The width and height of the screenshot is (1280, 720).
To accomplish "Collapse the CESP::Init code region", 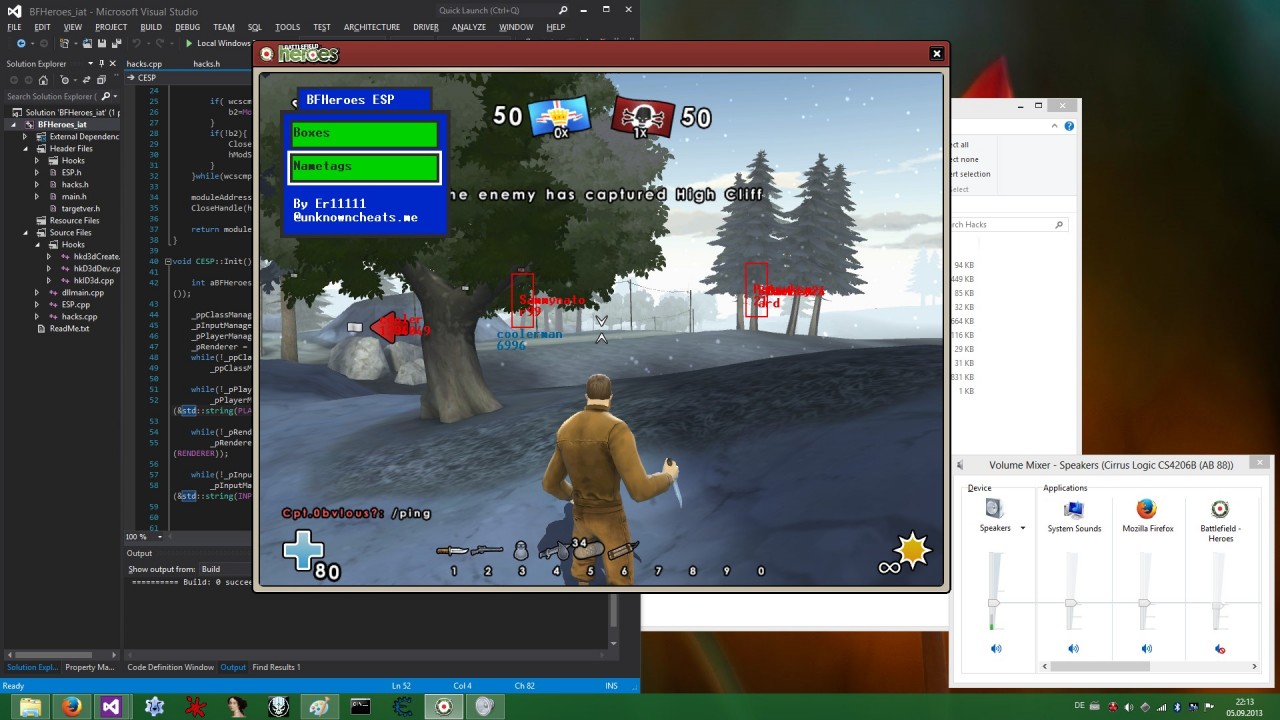I will pyautogui.click(x=168, y=261).
